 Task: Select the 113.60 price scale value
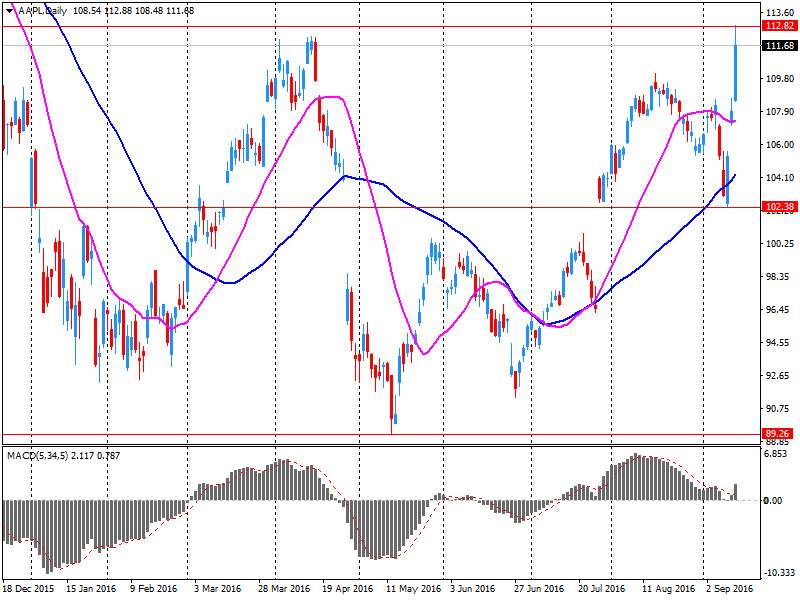[x=780, y=13]
